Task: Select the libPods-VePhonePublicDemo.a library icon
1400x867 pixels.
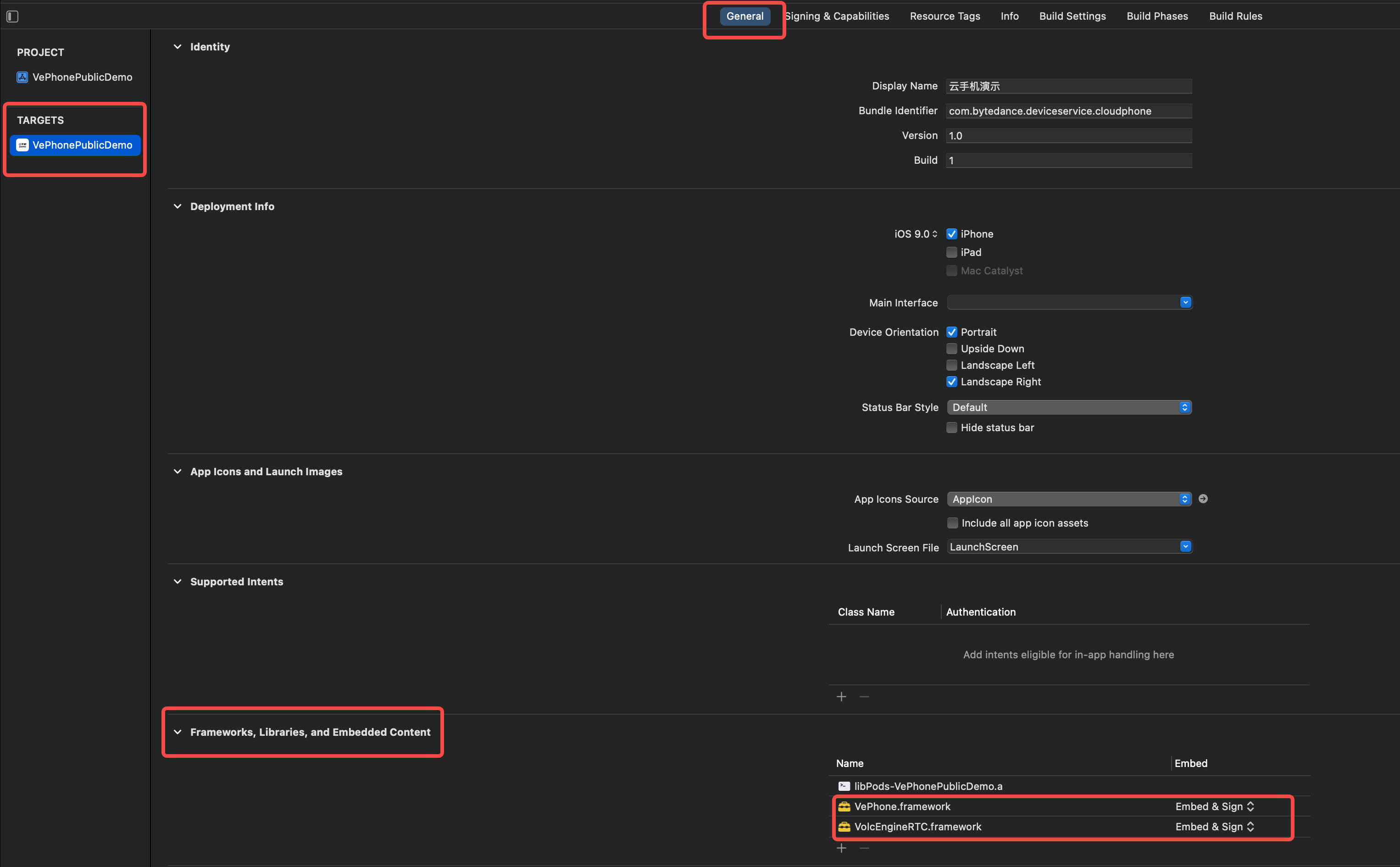Action: (844, 786)
